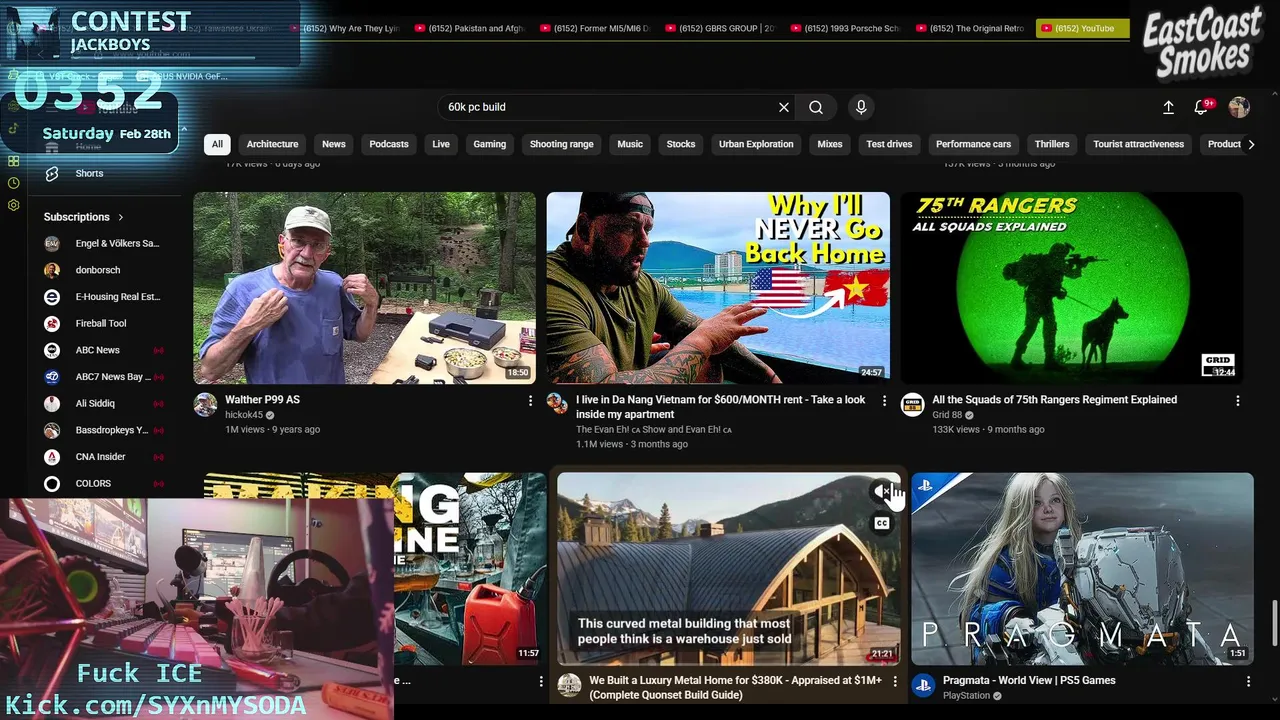Click the Evan Eh avatar beside Da Nang video

click(x=557, y=402)
